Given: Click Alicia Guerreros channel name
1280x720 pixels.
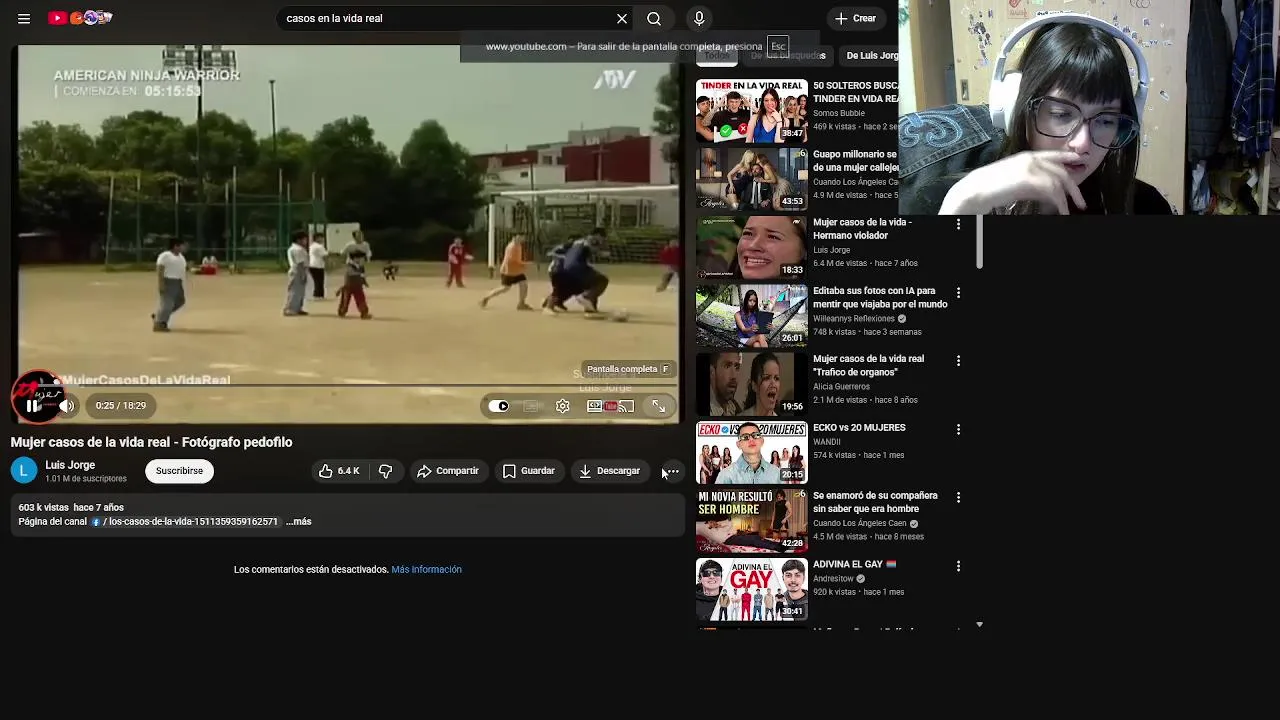Looking at the screenshot, I should 841,387.
